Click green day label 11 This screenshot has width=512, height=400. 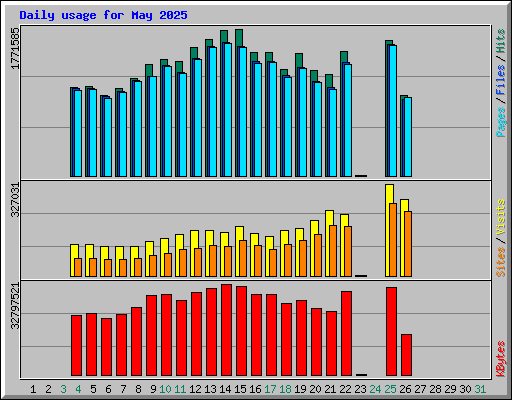click(180, 389)
